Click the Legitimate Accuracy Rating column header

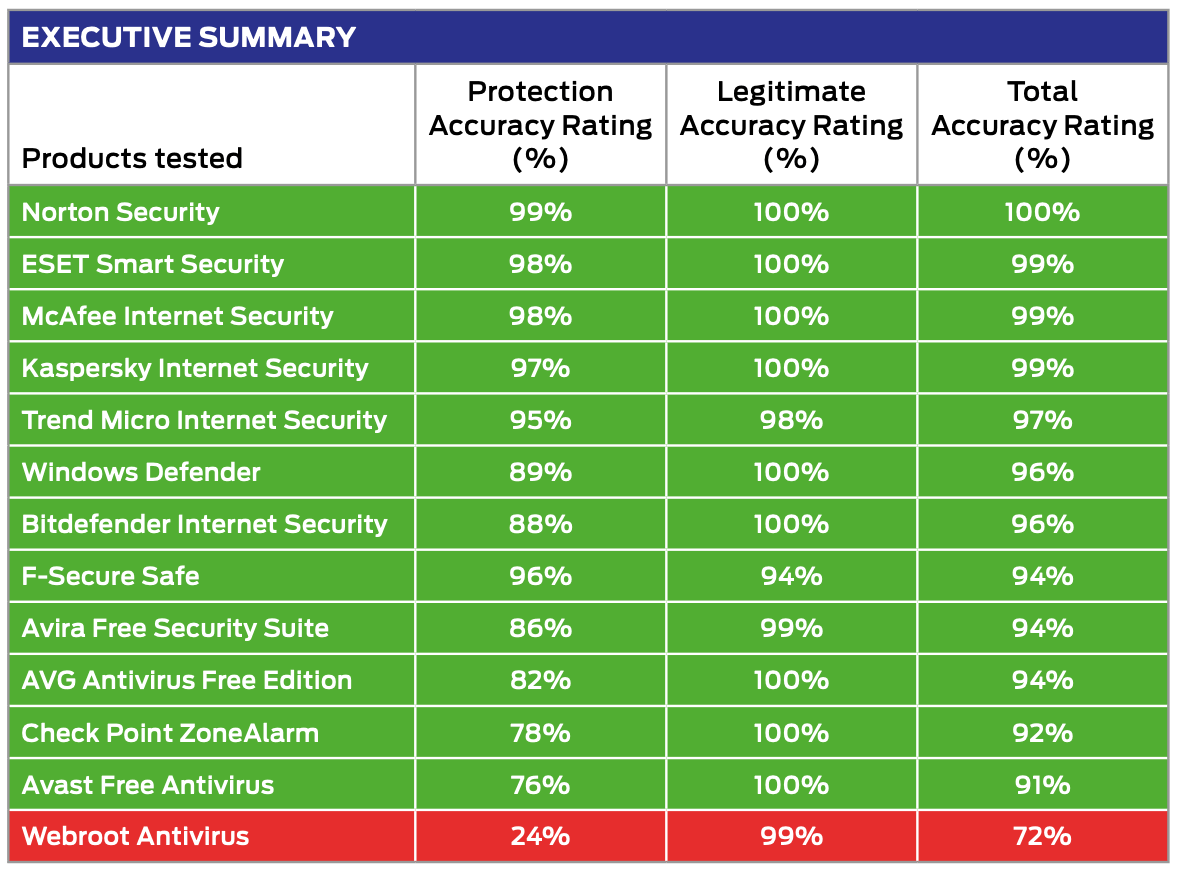point(791,125)
